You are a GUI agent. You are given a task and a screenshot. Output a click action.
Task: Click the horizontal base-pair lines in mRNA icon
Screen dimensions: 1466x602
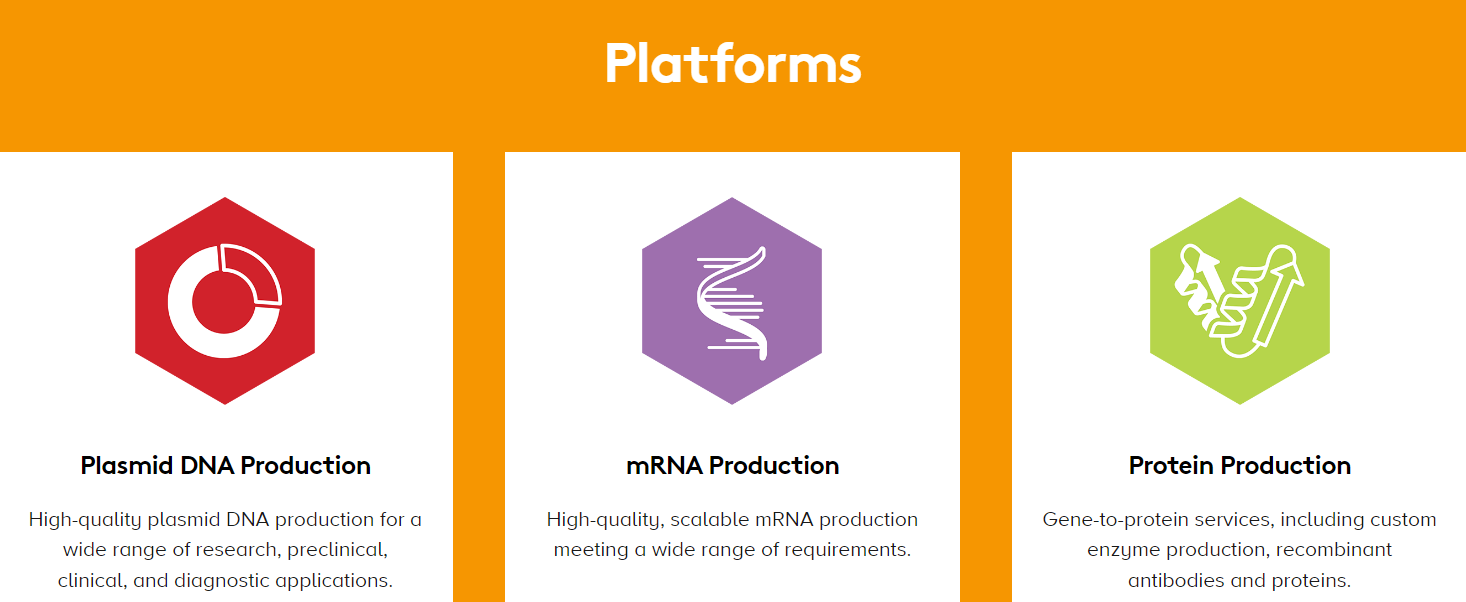[740, 305]
